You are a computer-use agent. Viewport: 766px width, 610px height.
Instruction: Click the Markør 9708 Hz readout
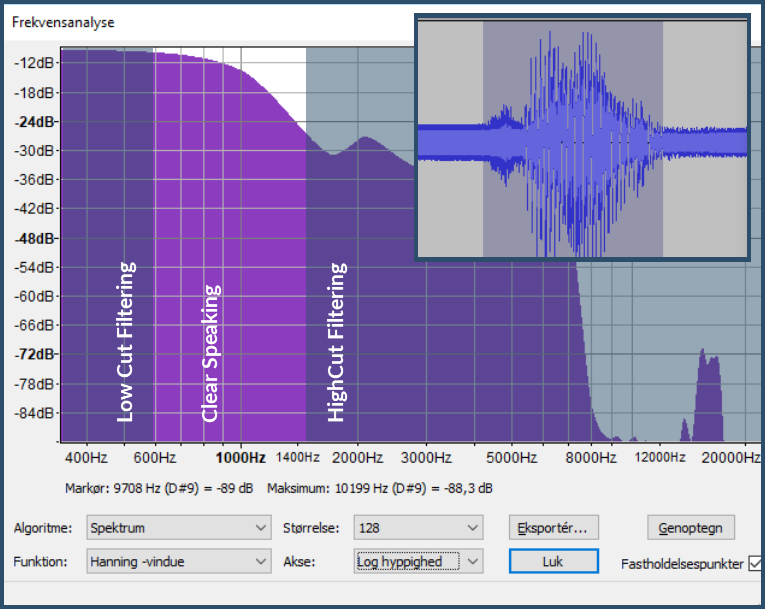coord(159,488)
